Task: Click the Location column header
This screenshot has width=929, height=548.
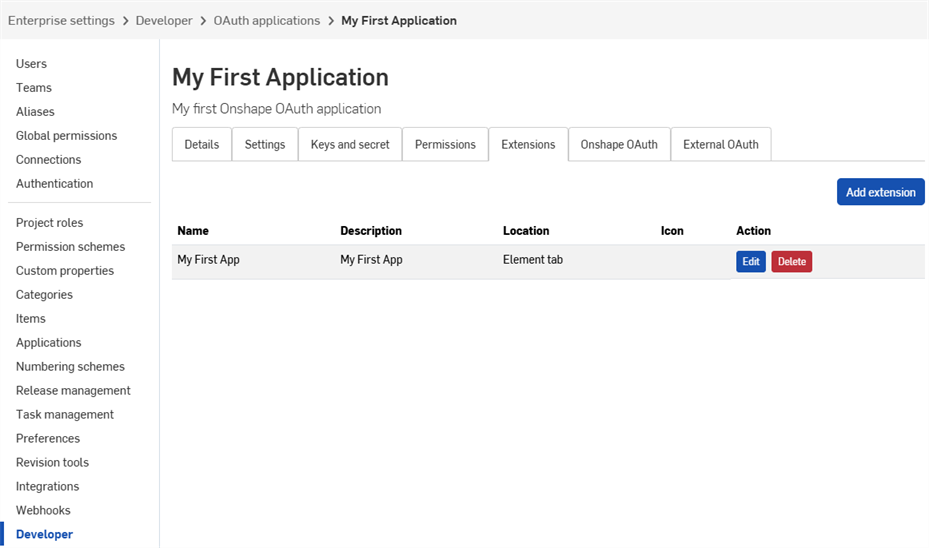Action: pos(526,231)
